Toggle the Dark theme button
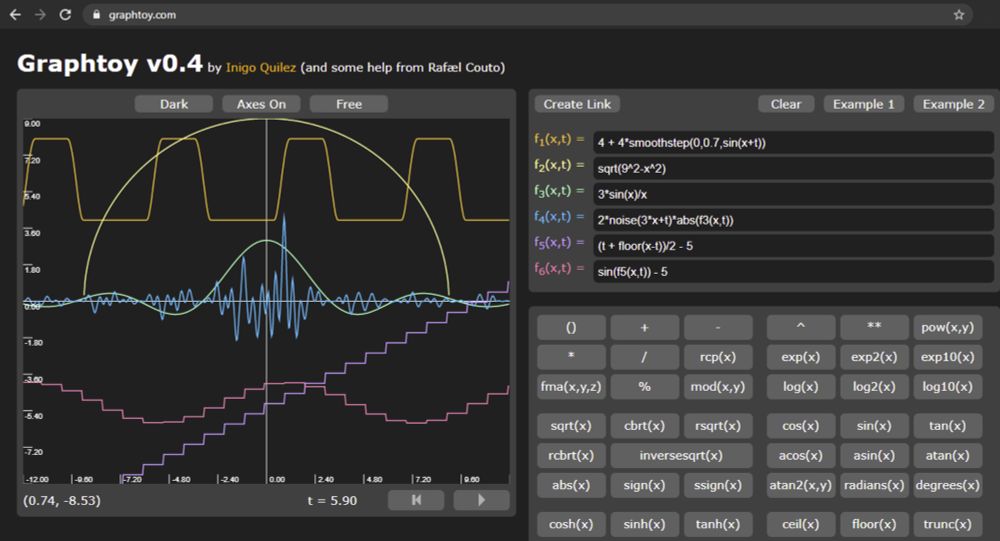The width and height of the screenshot is (1000, 541). 173,104
